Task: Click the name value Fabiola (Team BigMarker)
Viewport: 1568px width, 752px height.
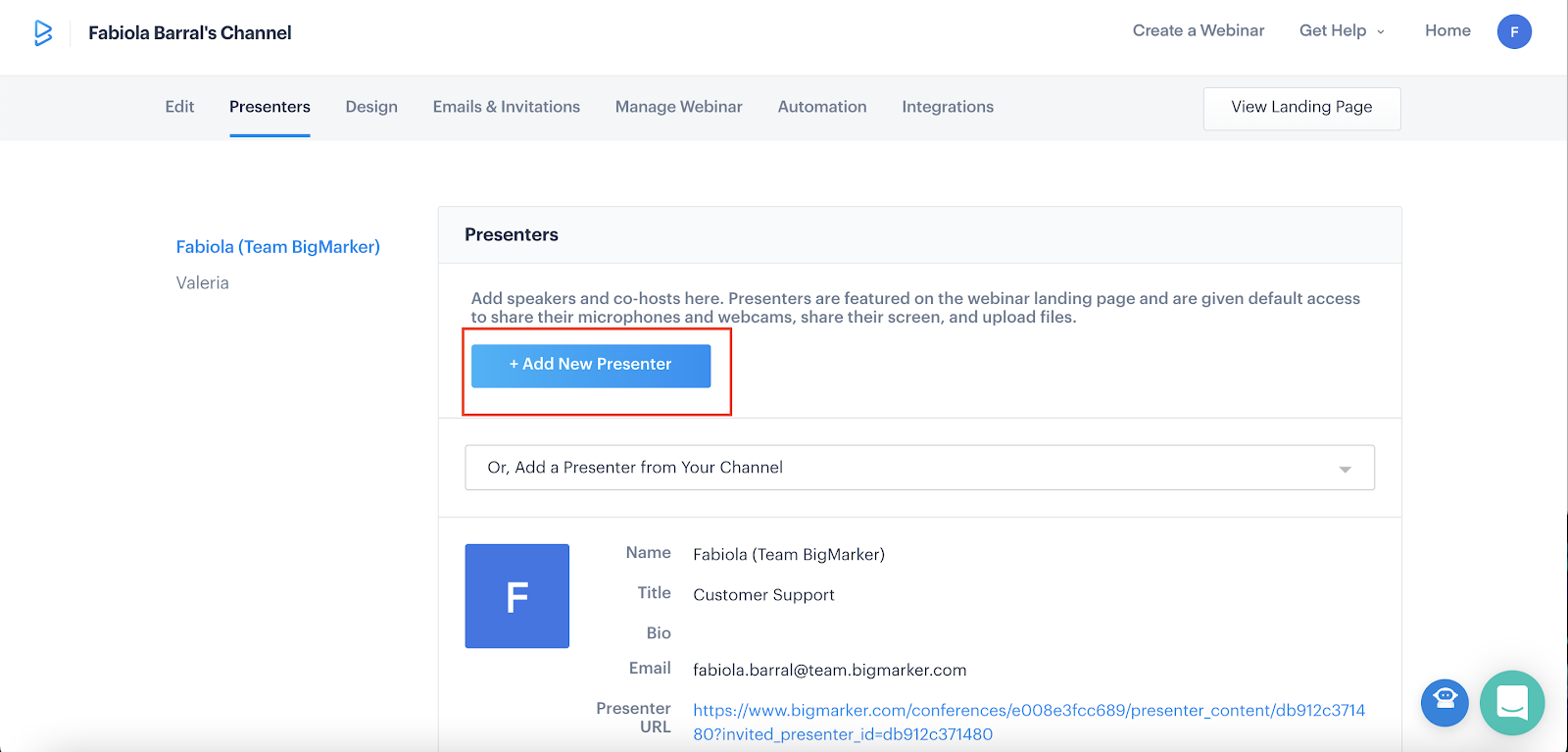Action: pyautogui.click(x=789, y=555)
